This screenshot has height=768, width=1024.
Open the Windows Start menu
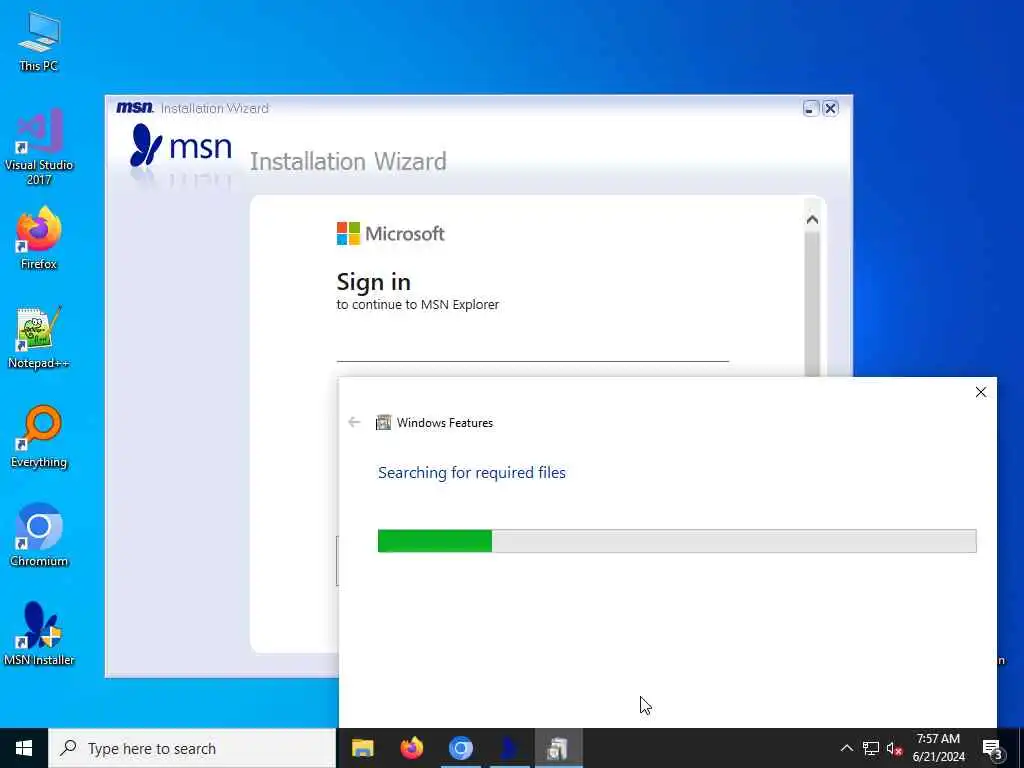[24, 748]
